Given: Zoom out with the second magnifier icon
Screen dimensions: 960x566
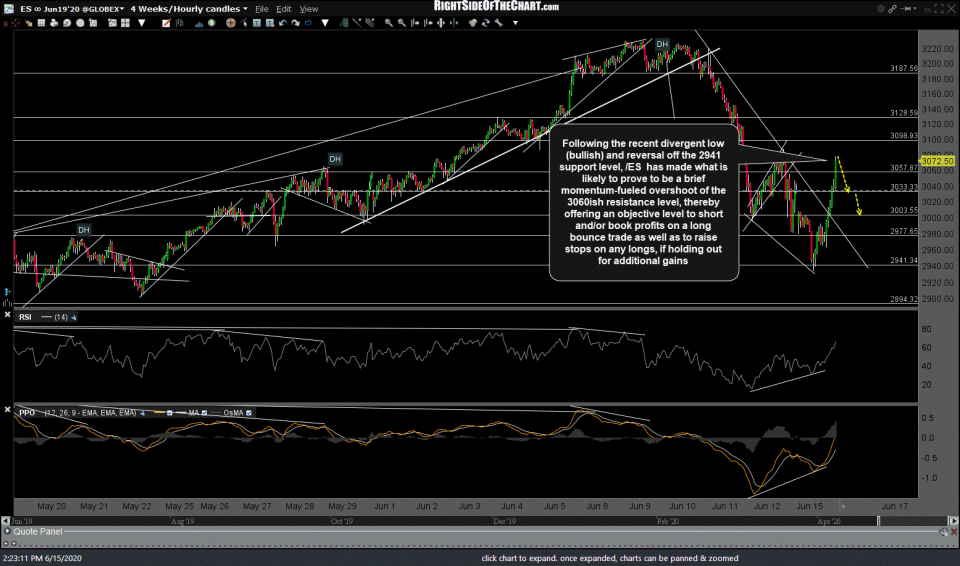Looking at the screenshot, I should [x=401, y=23].
